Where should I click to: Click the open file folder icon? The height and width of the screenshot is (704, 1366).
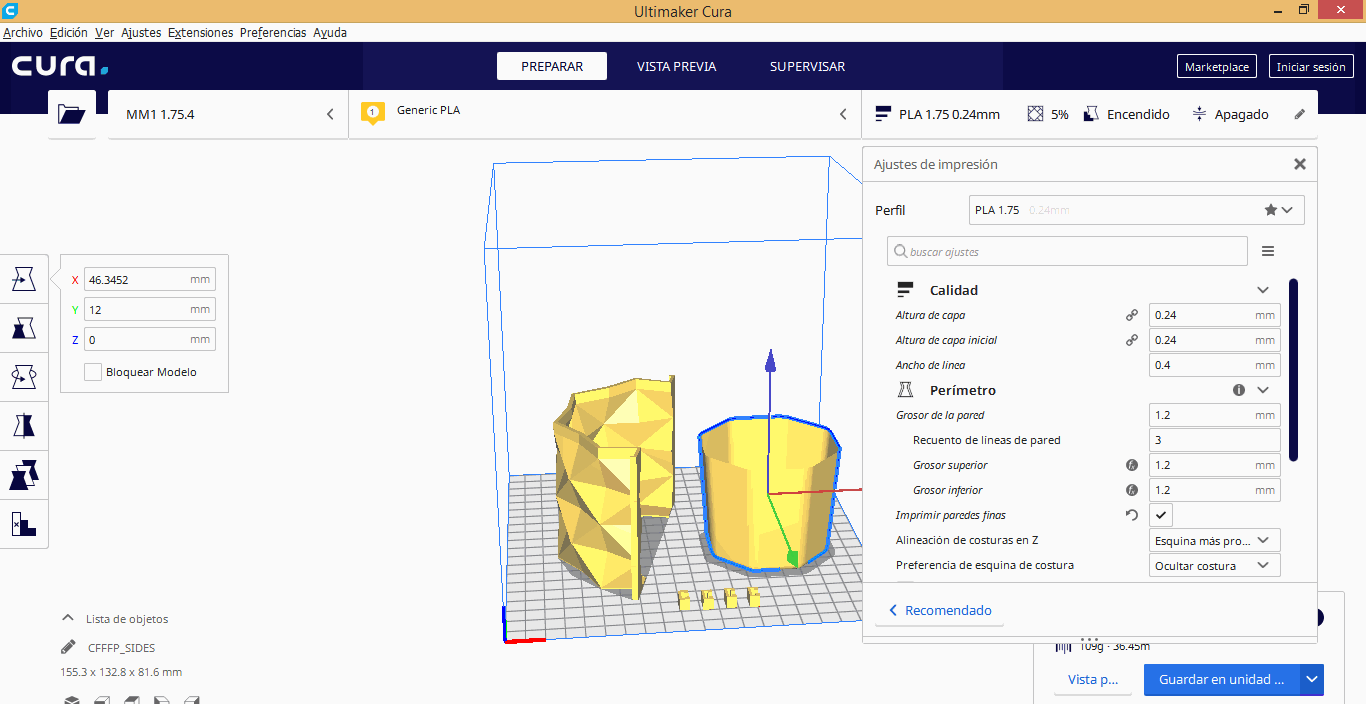tap(72, 114)
